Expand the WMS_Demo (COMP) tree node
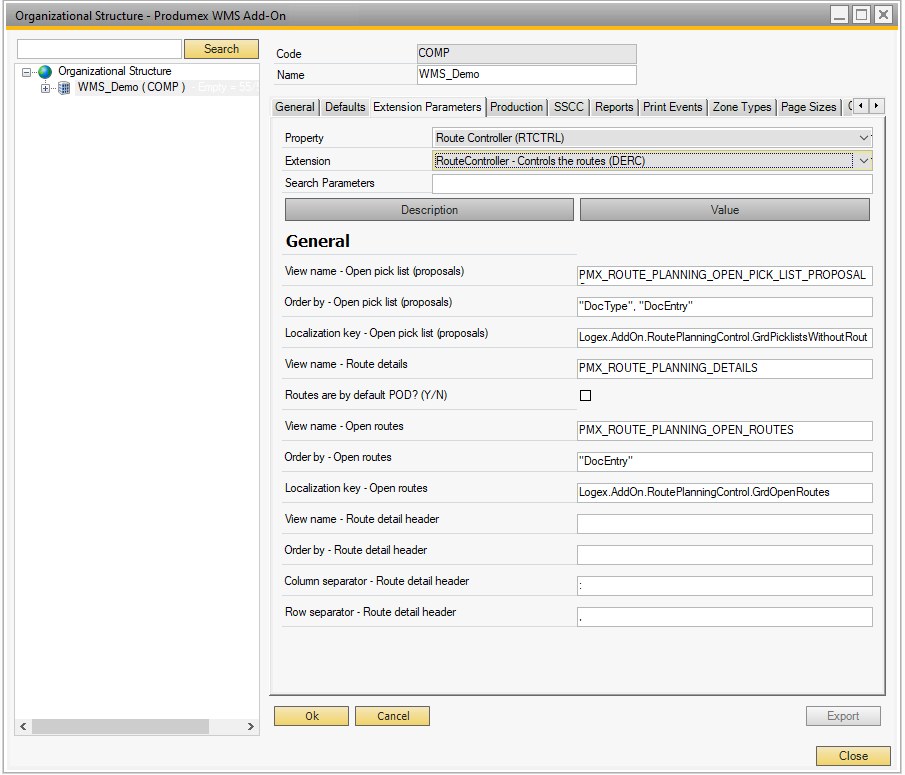This screenshot has height=775, width=905. pos(45,88)
